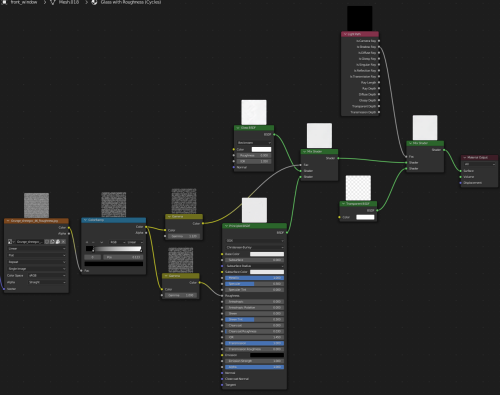Open the Flat projection dropdown
The width and height of the screenshot is (500, 395).
pos(37,255)
